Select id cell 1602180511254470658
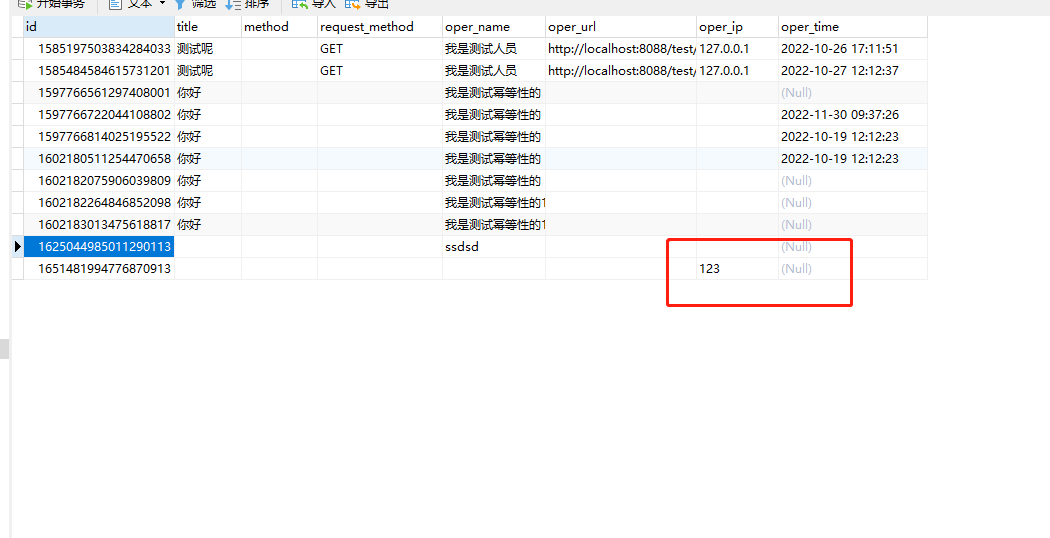Screen dimensions: 1050x538 99,159
